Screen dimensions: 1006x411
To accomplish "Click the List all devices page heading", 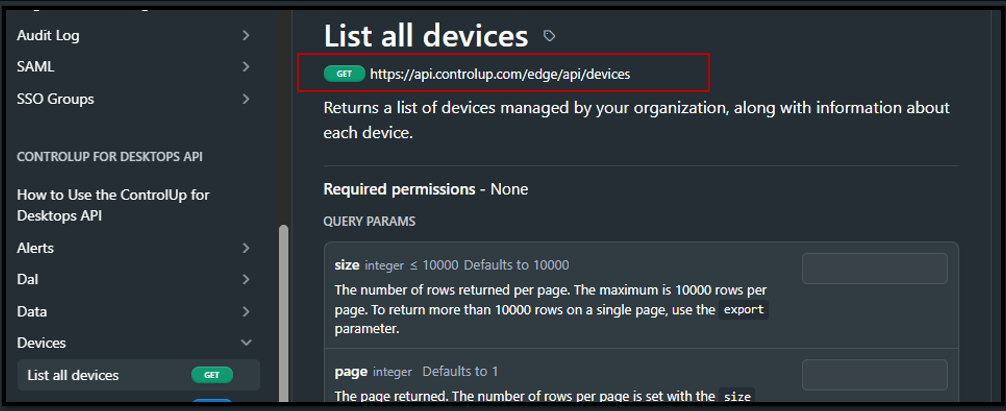I will pyautogui.click(x=426, y=36).
